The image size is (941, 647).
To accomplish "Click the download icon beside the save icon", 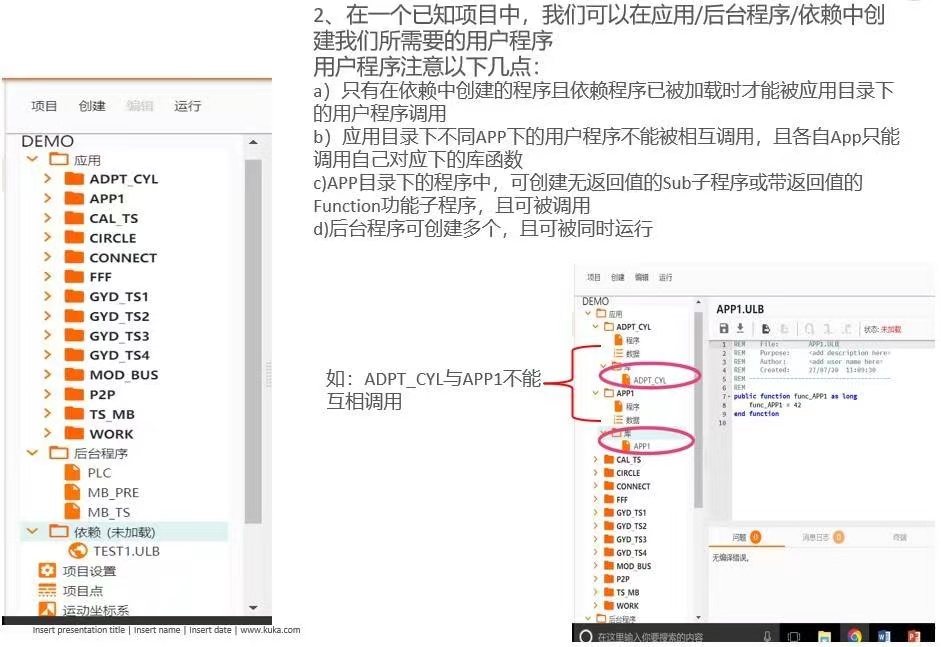I will click(741, 328).
